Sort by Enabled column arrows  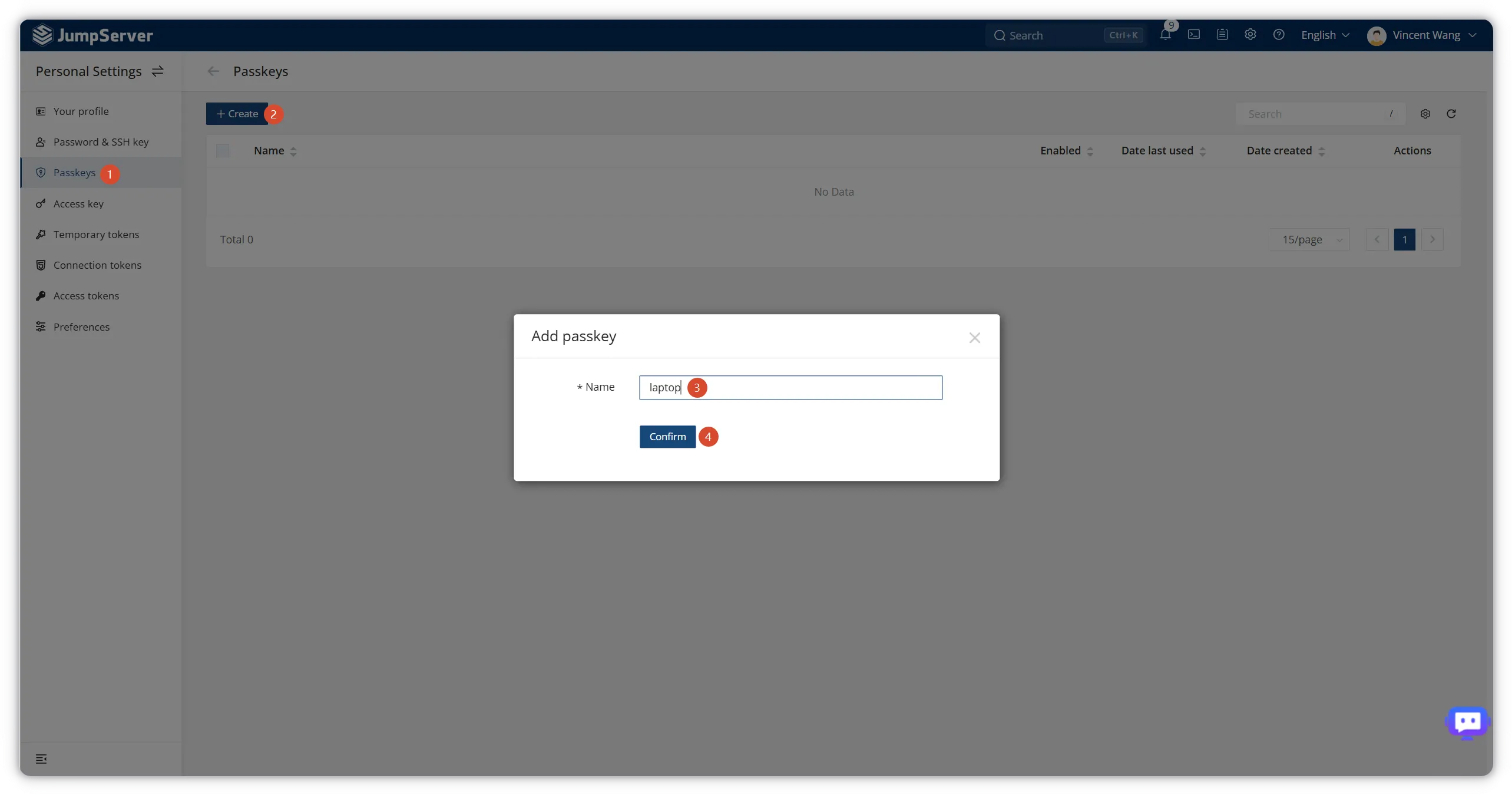(x=1090, y=151)
